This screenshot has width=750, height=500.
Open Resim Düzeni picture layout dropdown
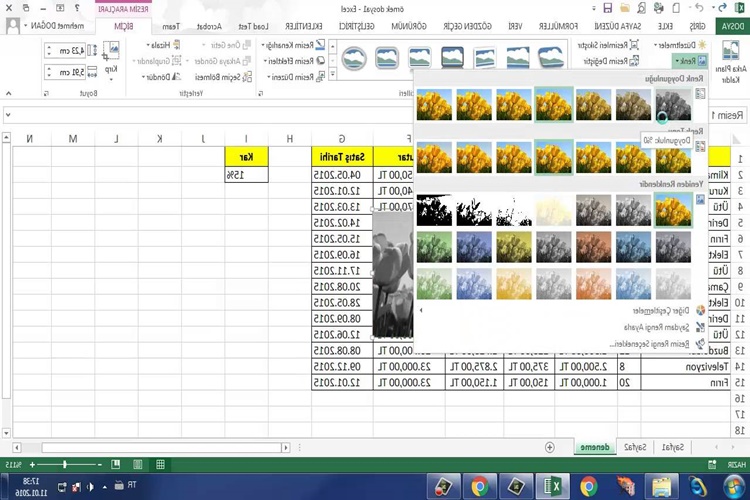coord(296,77)
